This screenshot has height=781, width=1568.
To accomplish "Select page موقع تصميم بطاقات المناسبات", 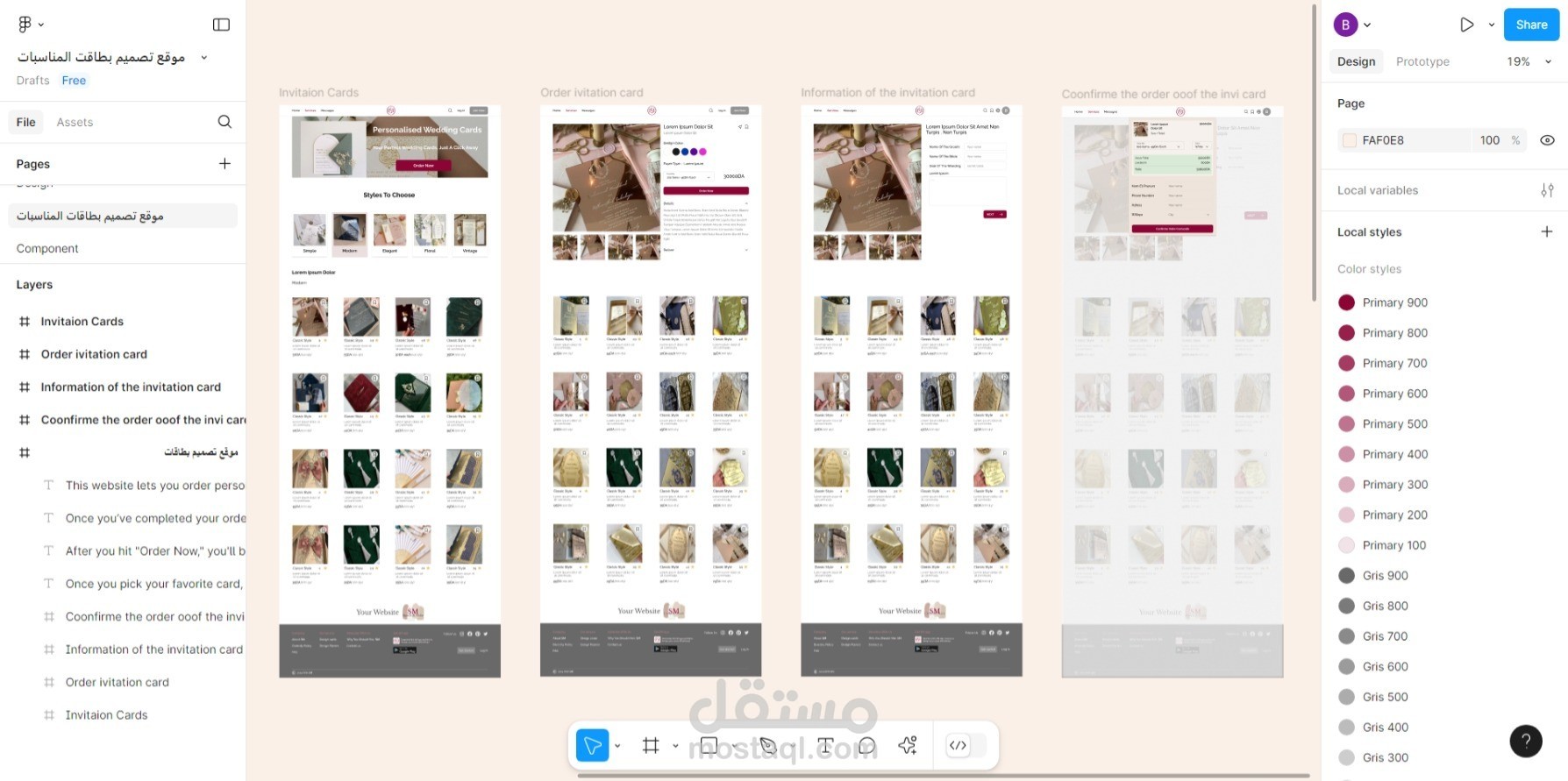I will pos(123,216).
